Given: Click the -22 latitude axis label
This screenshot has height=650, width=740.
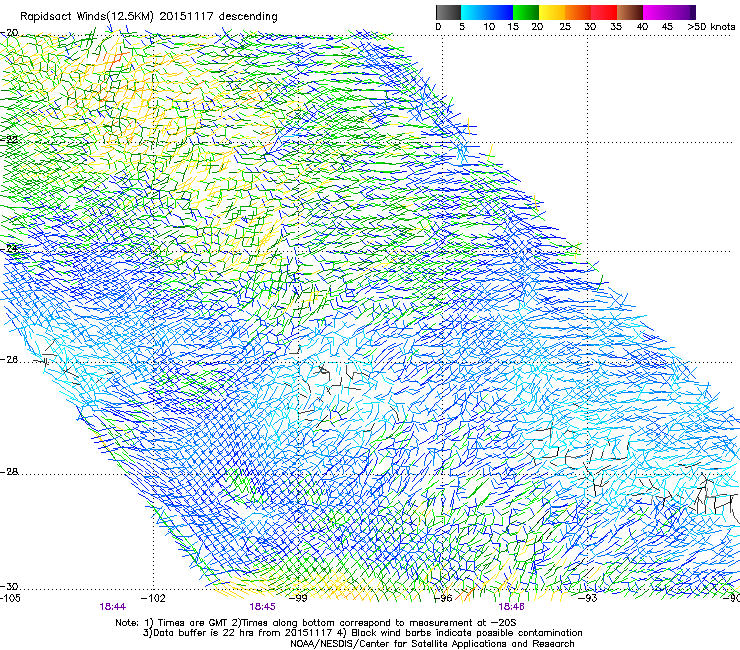Looking at the screenshot, I should click(10, 140).
